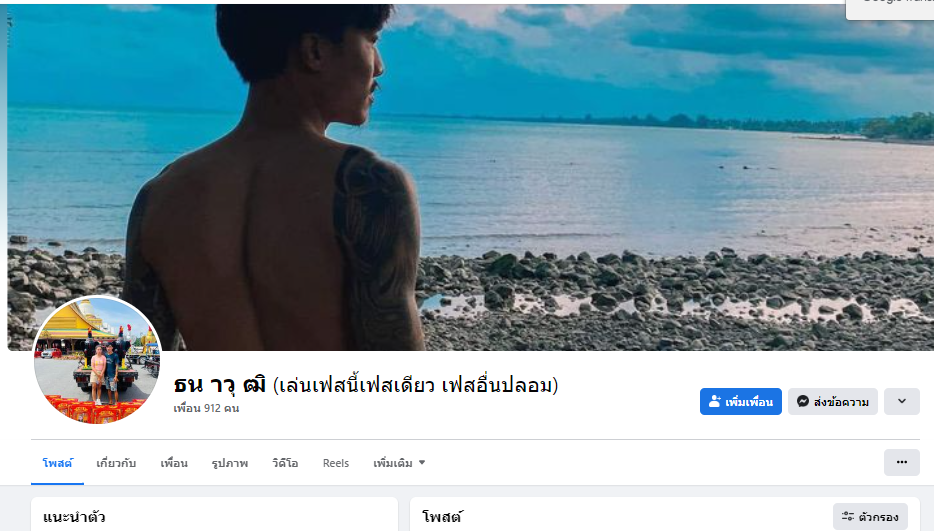934x531 pixels.
Task: Click the ส่งข้อความ button
Action: coord(833,402)
